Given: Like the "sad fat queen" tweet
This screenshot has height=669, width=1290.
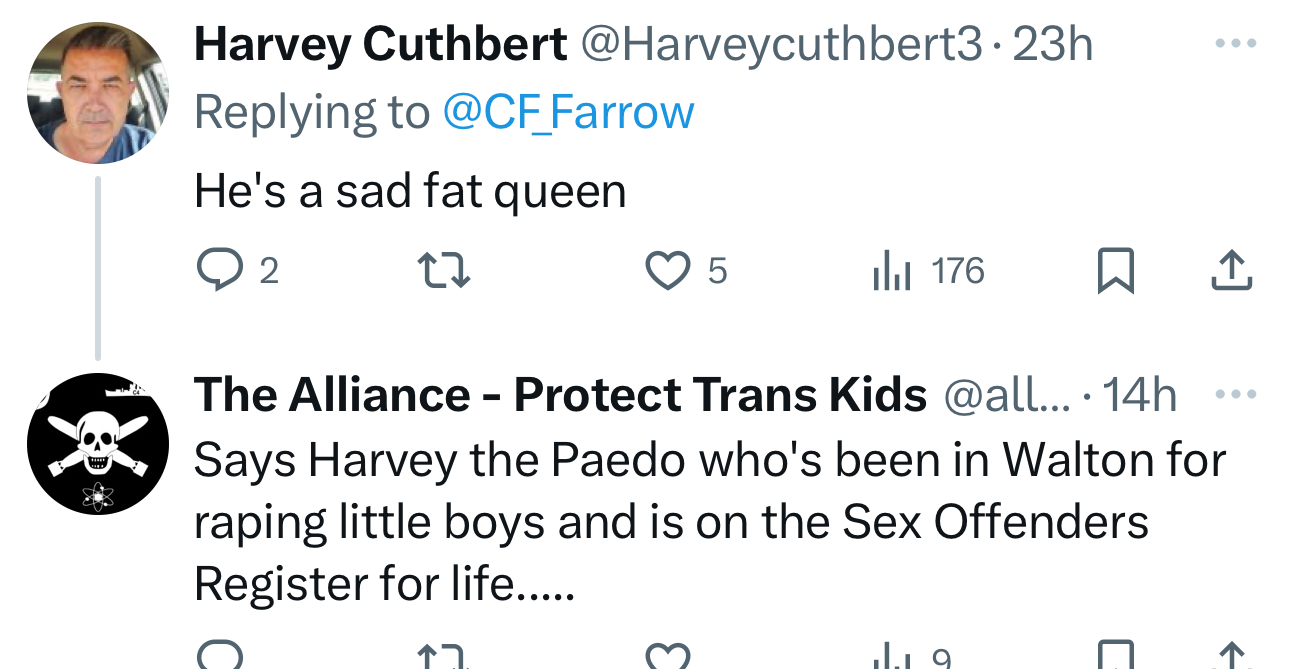Looking at the screenshot, I should pos(665,271).
